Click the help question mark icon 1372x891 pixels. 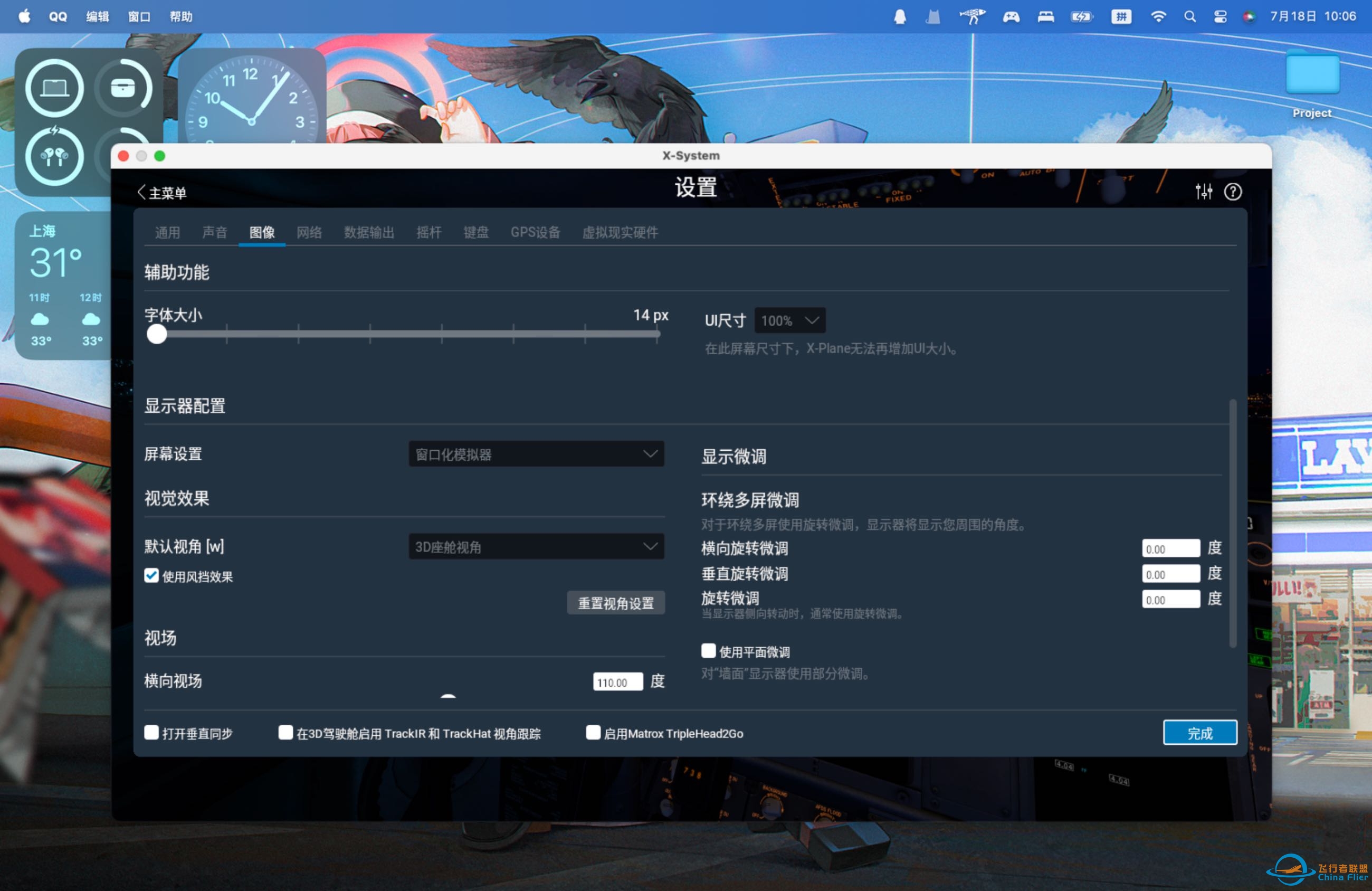click(x=1234, y=192)
